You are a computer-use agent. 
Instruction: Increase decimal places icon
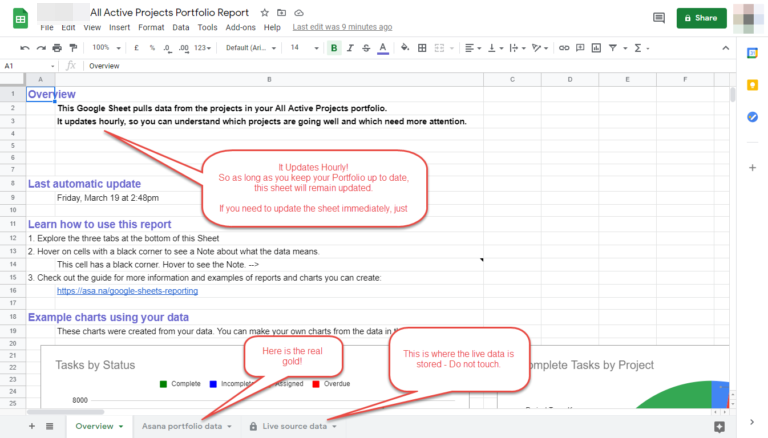click(184, 48)
